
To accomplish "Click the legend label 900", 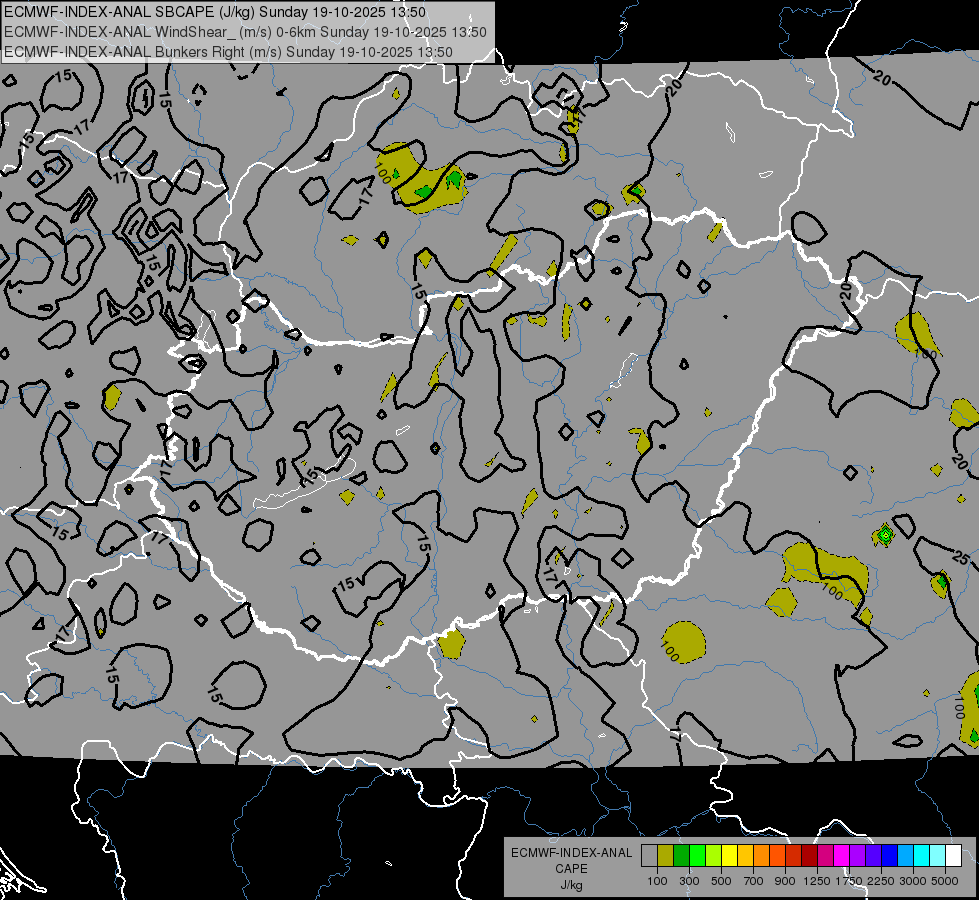I will point(785,881).
